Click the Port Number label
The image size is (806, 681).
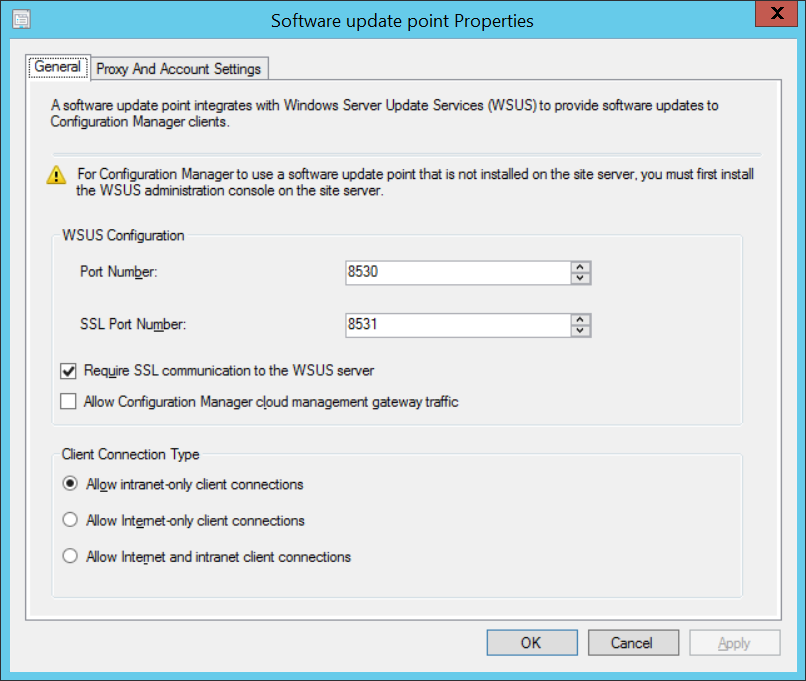pos(119,272)
